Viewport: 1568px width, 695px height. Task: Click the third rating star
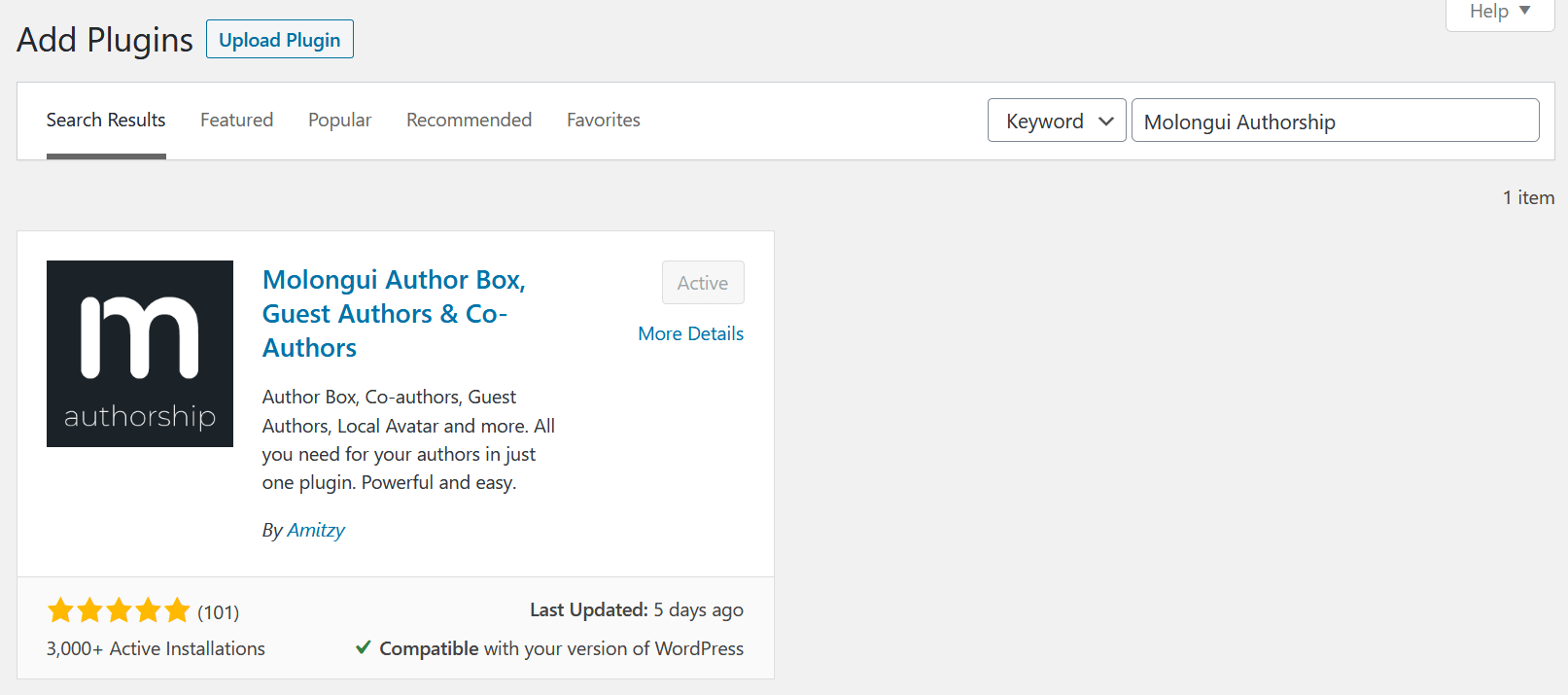119,610
